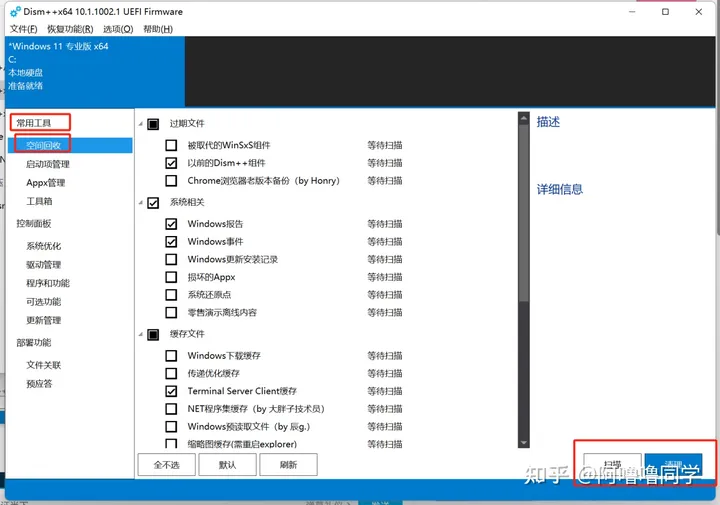Check NET程序集缓存 option
The image size is (720, 505).
(171, 409)
